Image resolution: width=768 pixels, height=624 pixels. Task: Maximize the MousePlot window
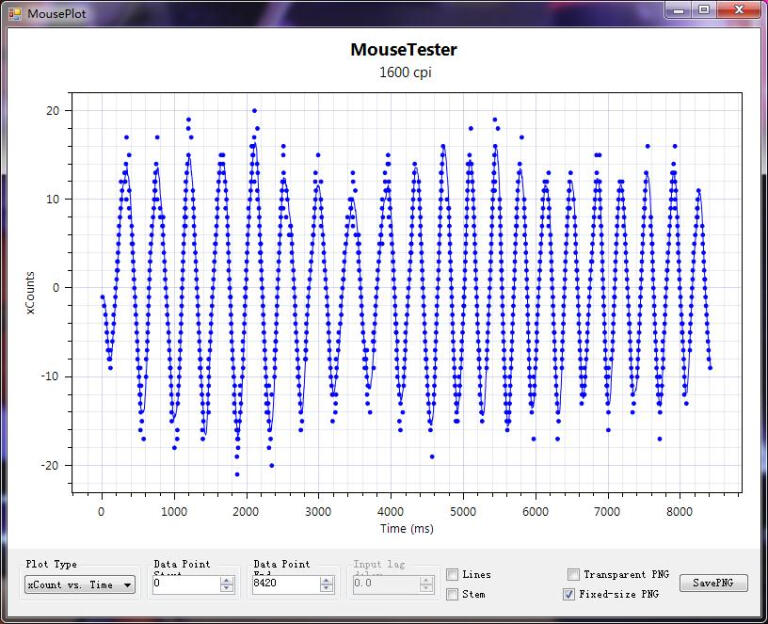(x=704, y=10)
